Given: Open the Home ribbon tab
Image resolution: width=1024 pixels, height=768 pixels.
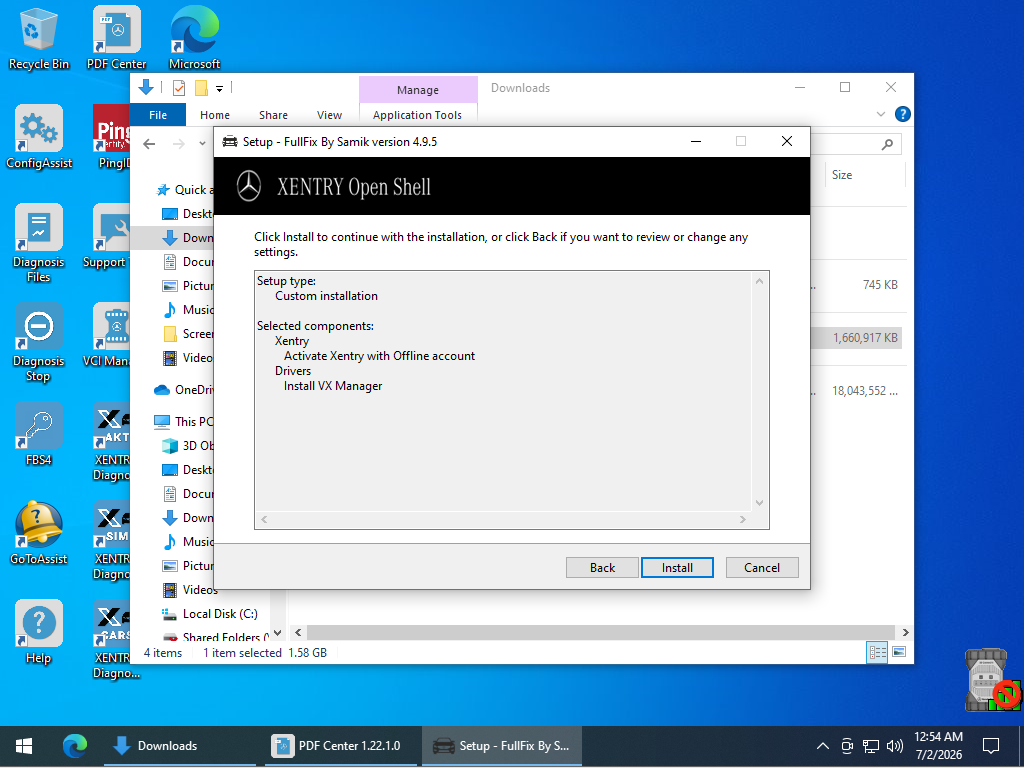Looking at the screenshot, I should pyautogui.click(x=215, y=115).
